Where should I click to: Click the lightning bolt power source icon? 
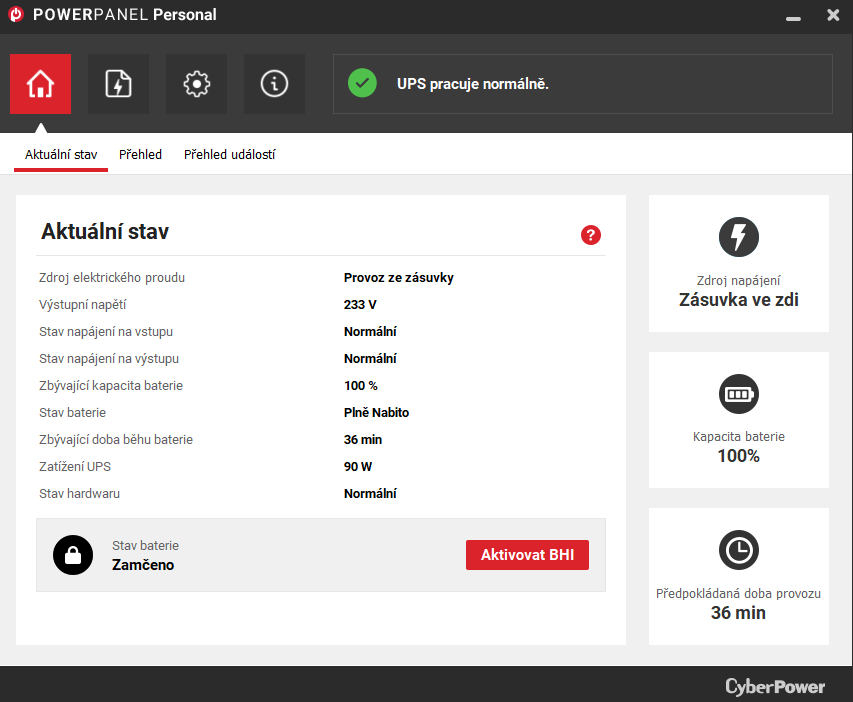coord(738,237)
